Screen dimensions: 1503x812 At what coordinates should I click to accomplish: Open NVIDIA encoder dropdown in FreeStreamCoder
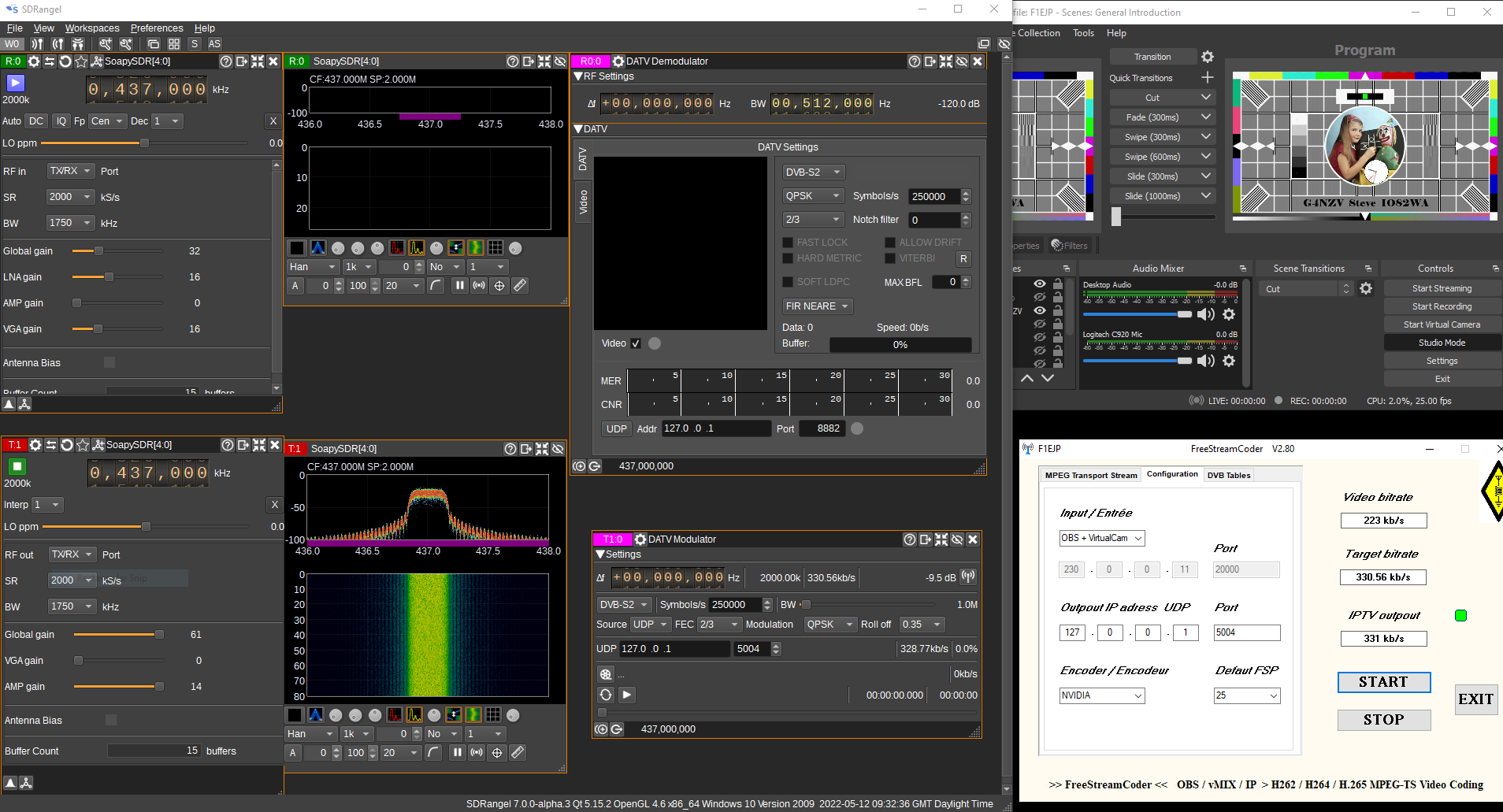(x=1101, y=695)
